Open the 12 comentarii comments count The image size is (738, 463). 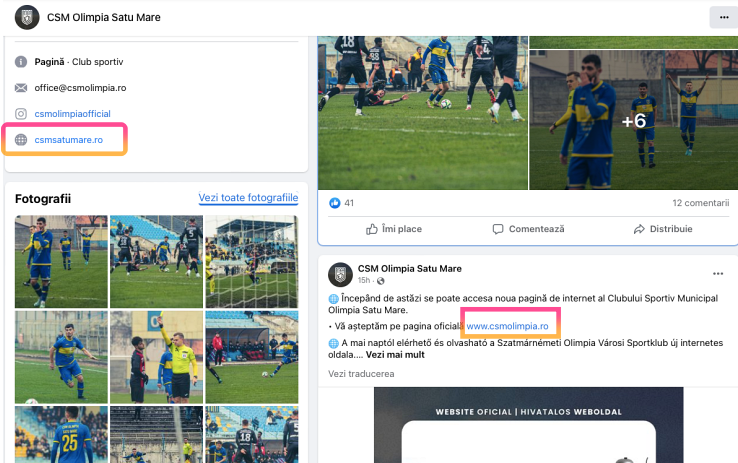(x=700, y=203)
